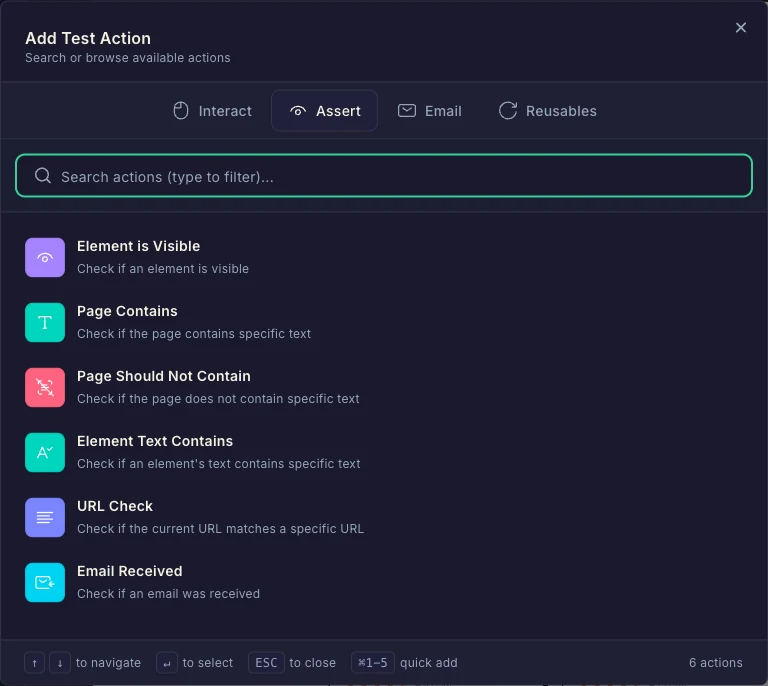This screenshot has width=768, height=686.
Task: Click 'Check if the page does not contain' text
Action: tap(218, 399)
